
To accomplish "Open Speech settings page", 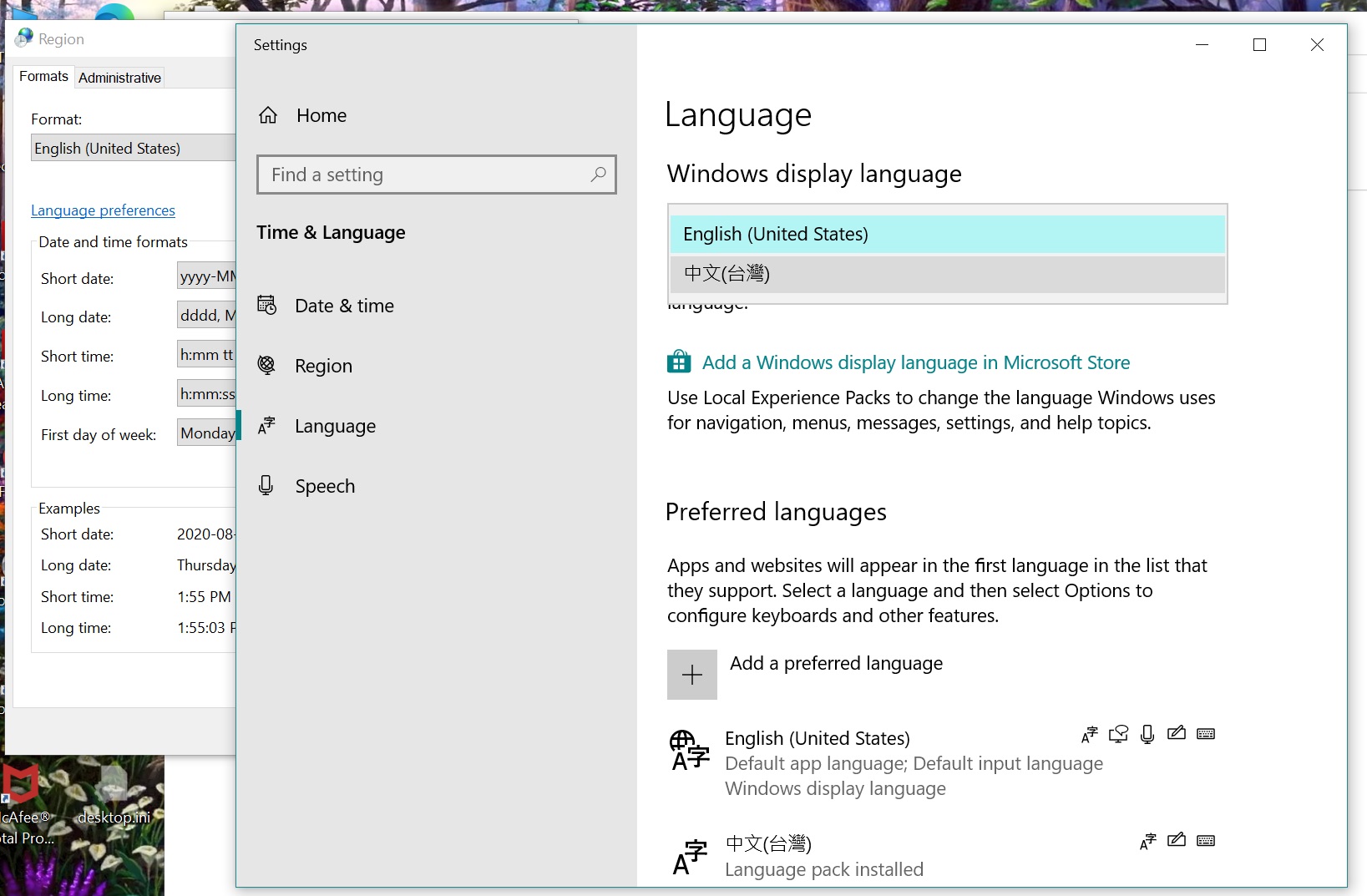I will click(325, 486).
